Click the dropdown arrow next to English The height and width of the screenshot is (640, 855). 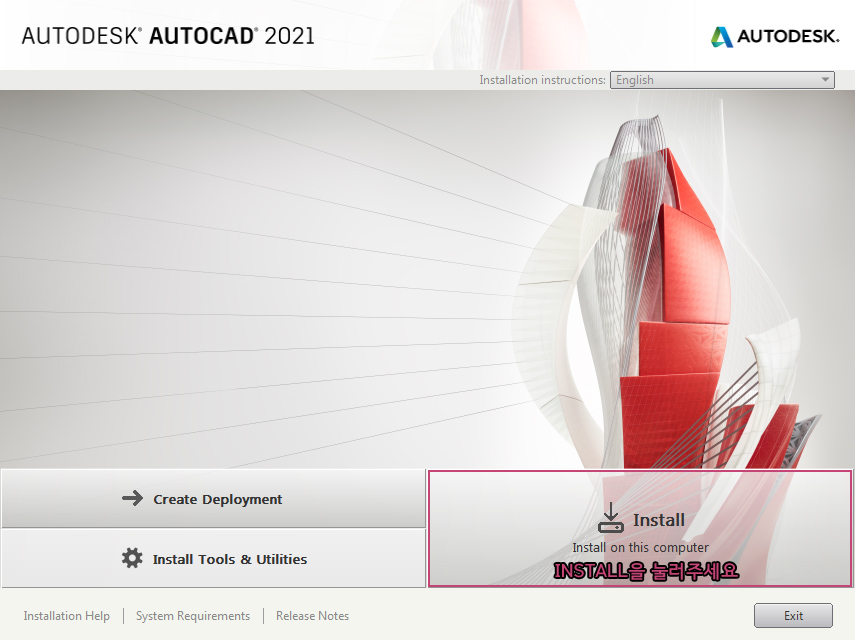point(825,80)
